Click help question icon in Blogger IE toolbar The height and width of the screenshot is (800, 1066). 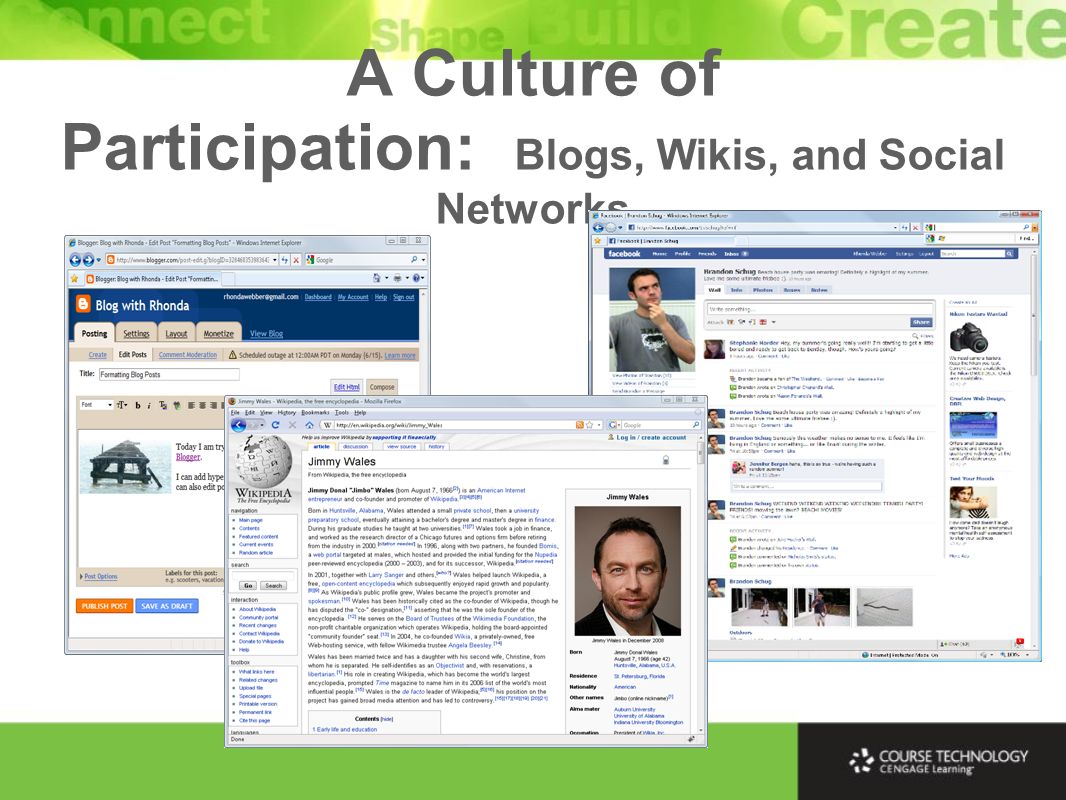point(417,278)
